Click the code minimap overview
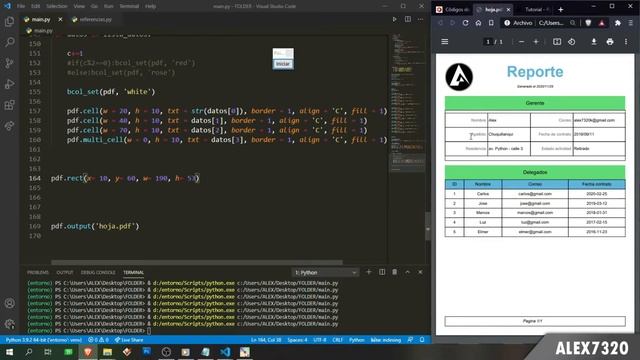 [x=407, y=104]
